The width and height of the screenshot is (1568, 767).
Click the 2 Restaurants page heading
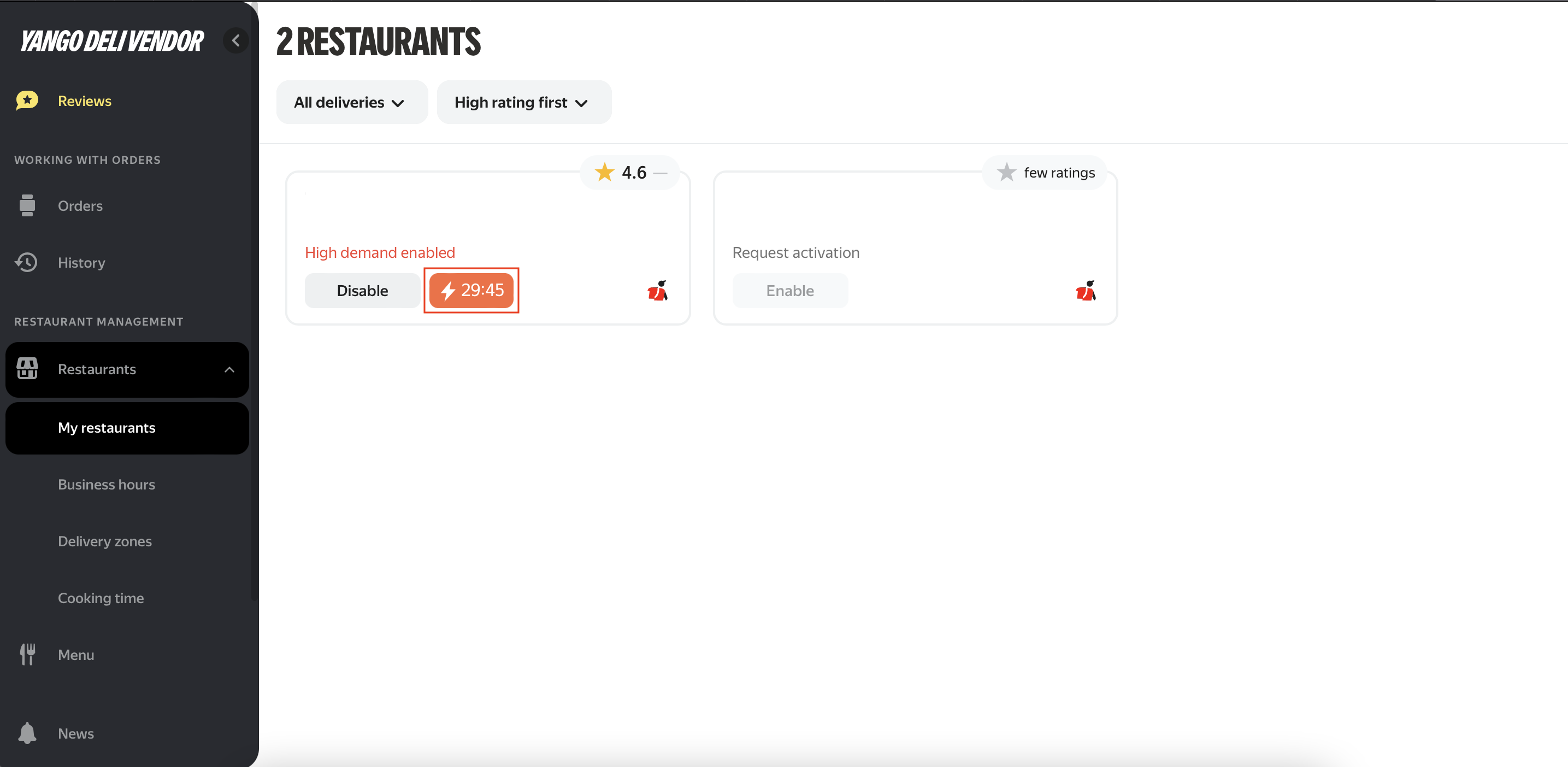378,42
